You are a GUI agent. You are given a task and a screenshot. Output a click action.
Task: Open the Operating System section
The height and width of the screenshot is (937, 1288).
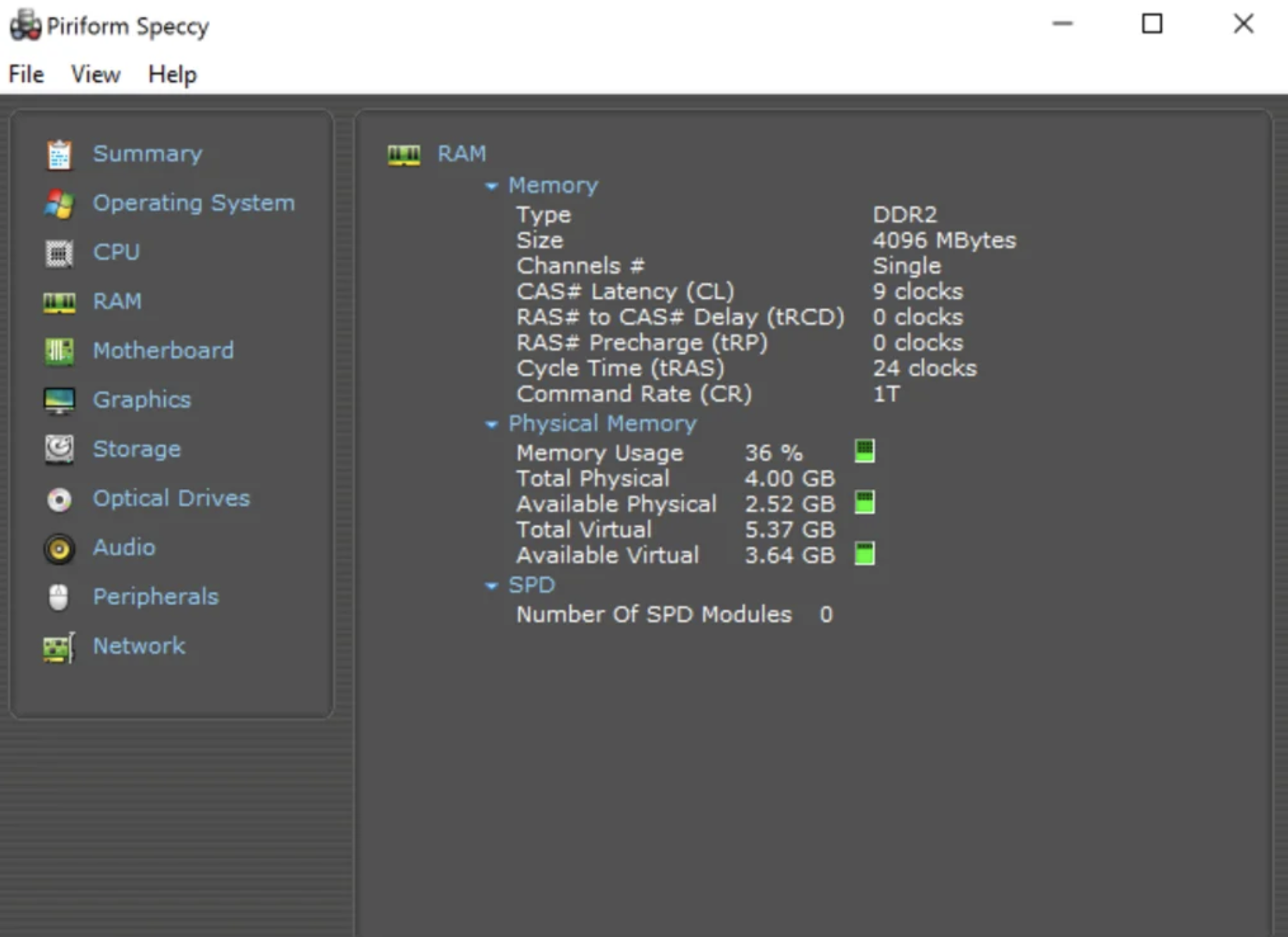click(194, 203)
